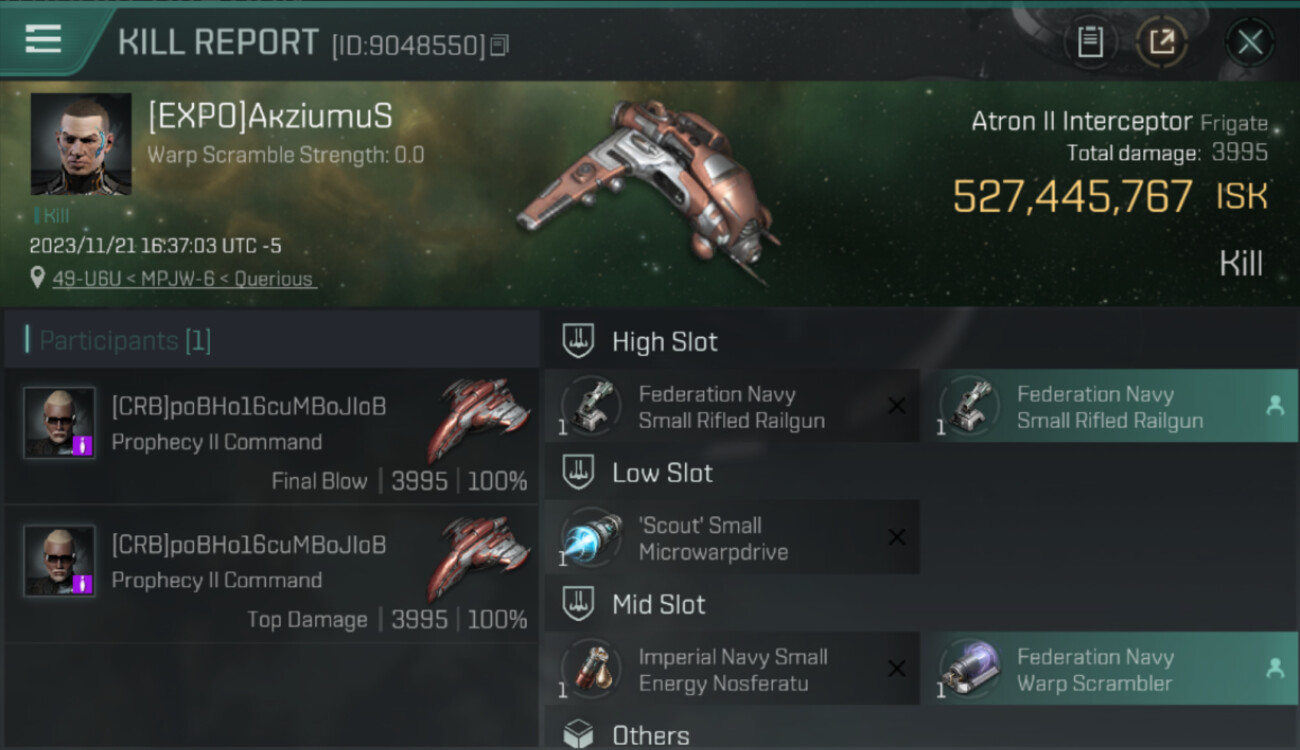
Task: Open the hamburger menu icon
Action: pyautogui.click(x=43, y=39)
